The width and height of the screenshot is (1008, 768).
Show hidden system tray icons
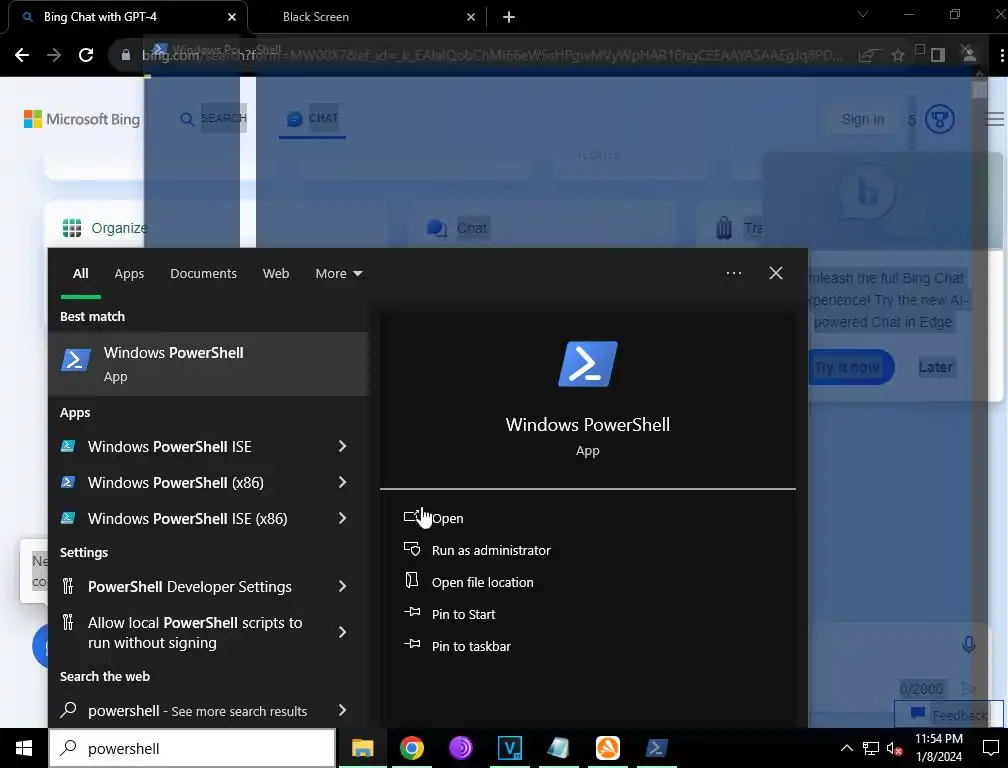[847, 748]
